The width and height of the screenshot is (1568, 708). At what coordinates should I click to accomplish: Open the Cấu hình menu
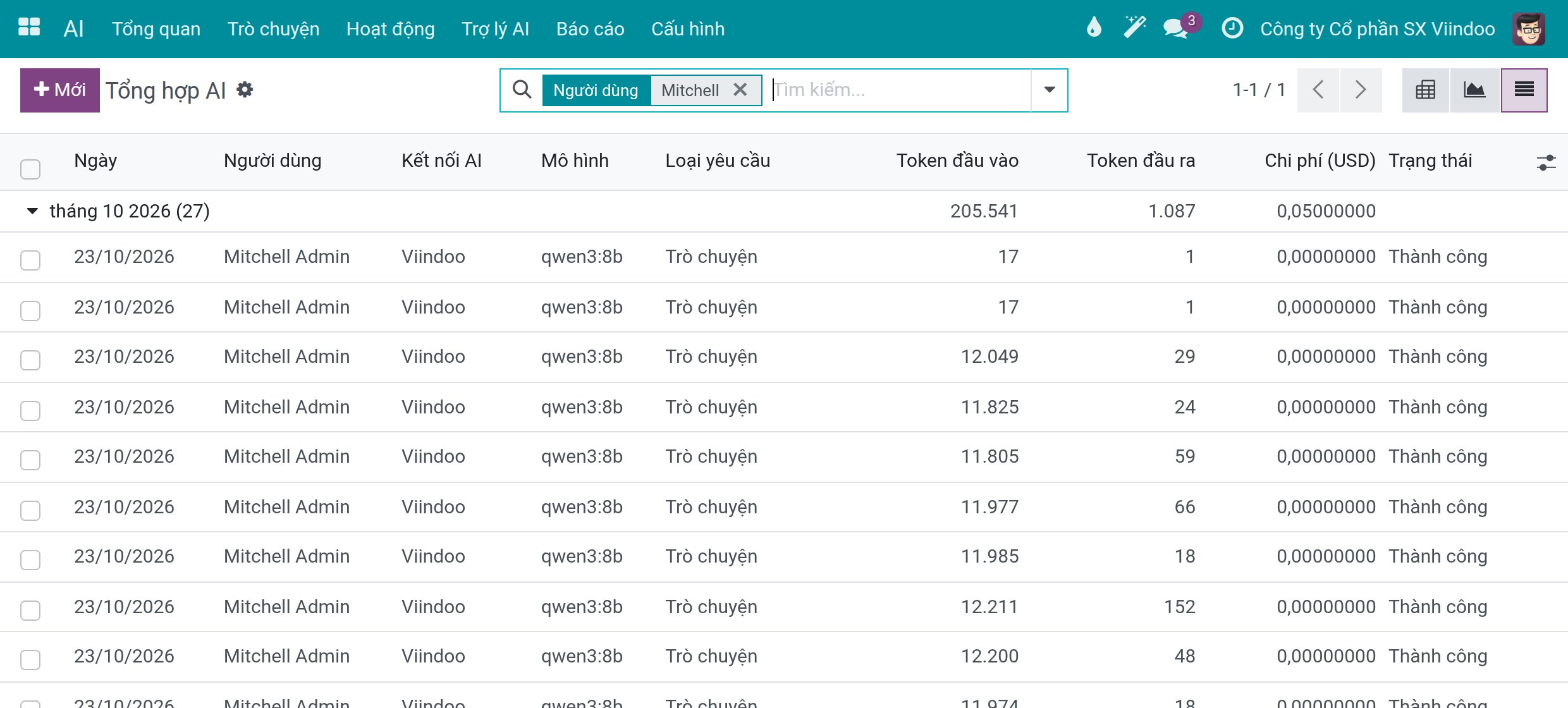(688, 28)
